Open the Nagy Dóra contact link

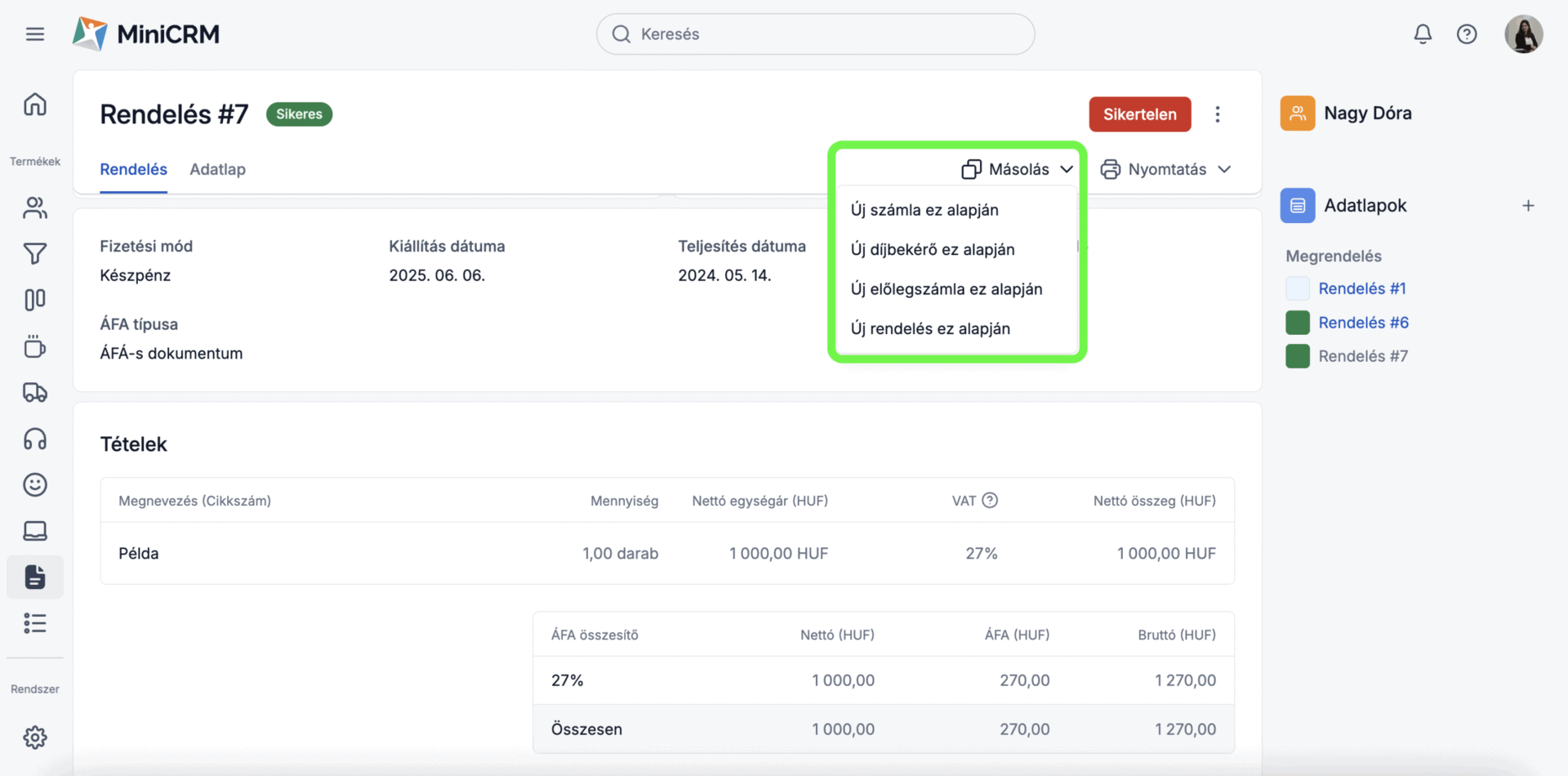pyautogui.click(x=1368, y=114)
